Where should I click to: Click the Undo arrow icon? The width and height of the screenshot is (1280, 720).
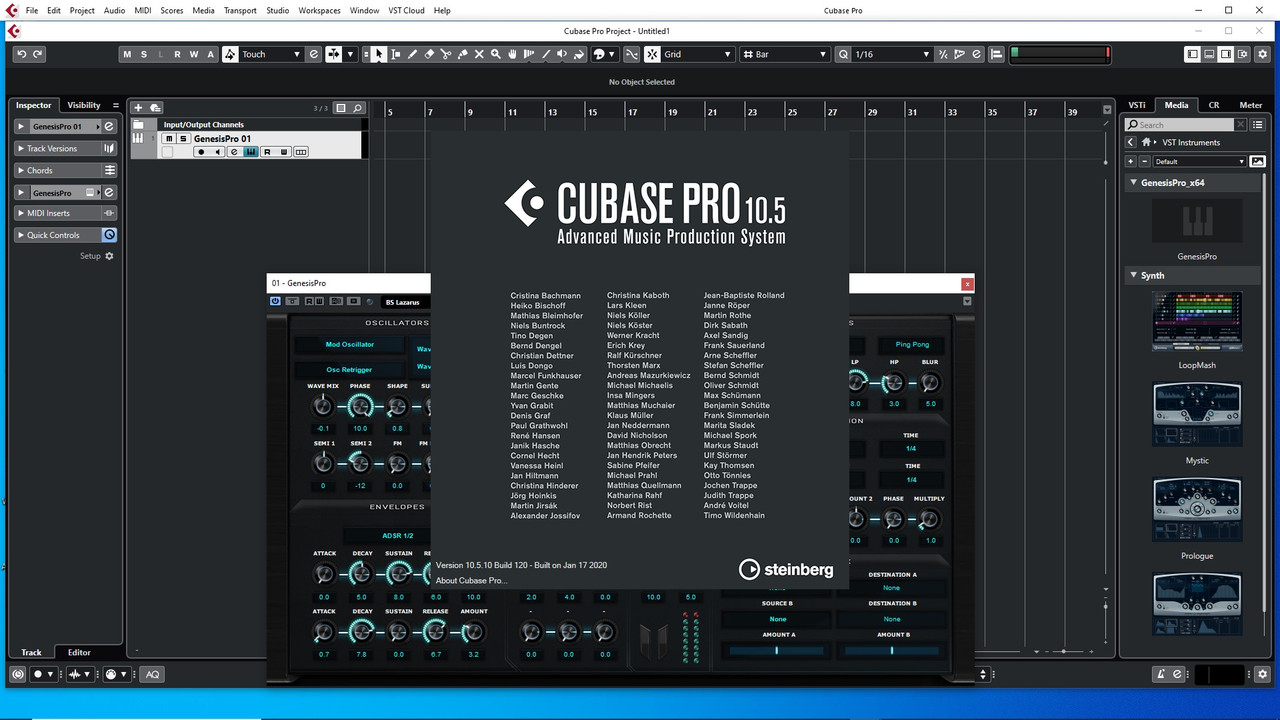coord(21,54)
